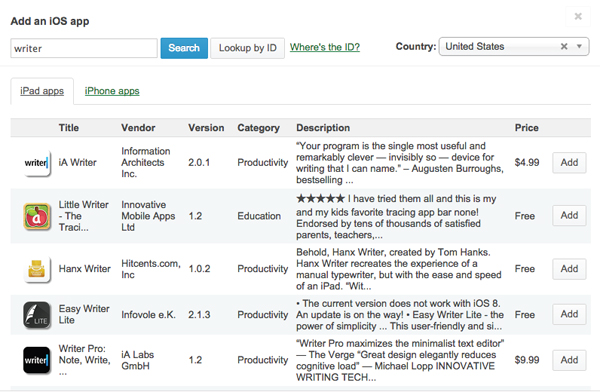Click vendor Innovative Mobile Apps Ltd
This screenshot has height=392, width=600.
tap(148, 216)
